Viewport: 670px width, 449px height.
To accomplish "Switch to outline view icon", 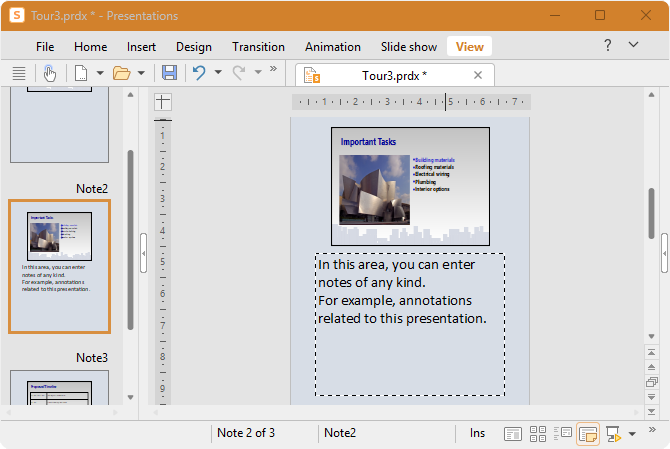I will (563, 434).
